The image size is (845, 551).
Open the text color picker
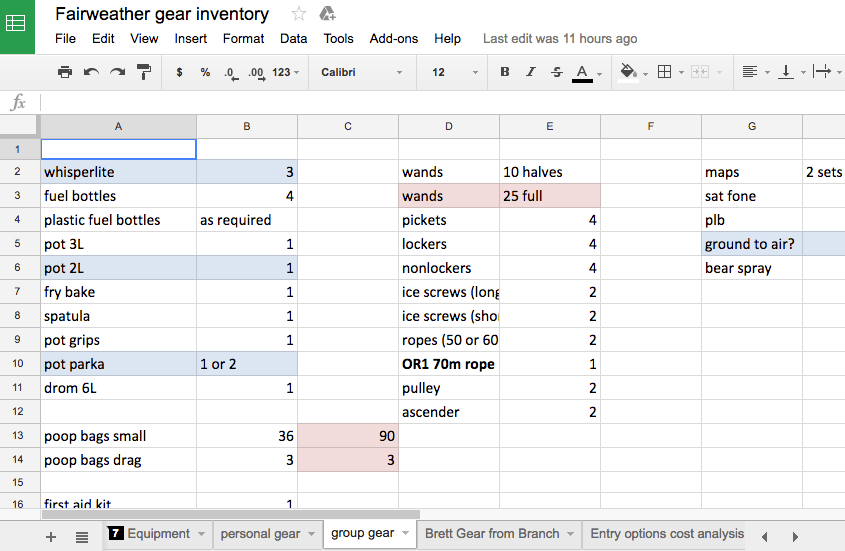coord(582,73)
